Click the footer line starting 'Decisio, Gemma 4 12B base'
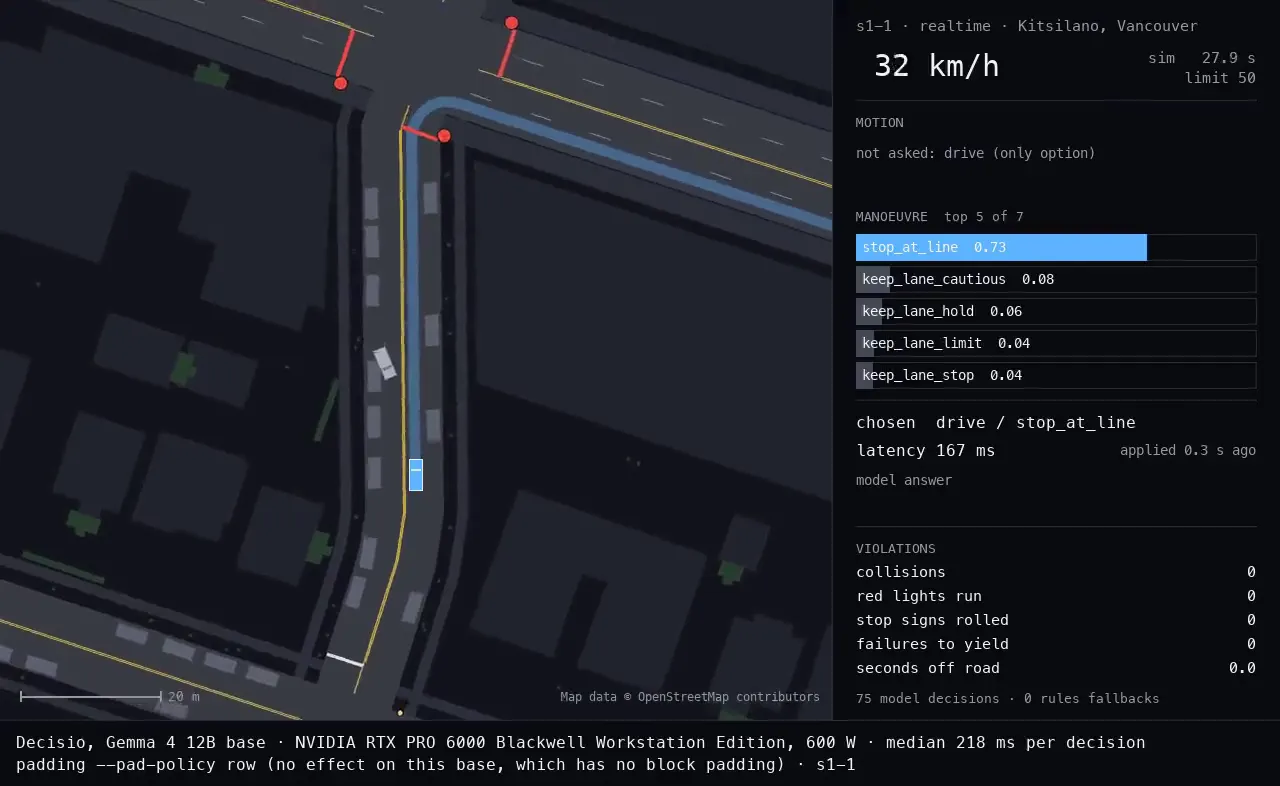1280x786 pixels. 581,742
